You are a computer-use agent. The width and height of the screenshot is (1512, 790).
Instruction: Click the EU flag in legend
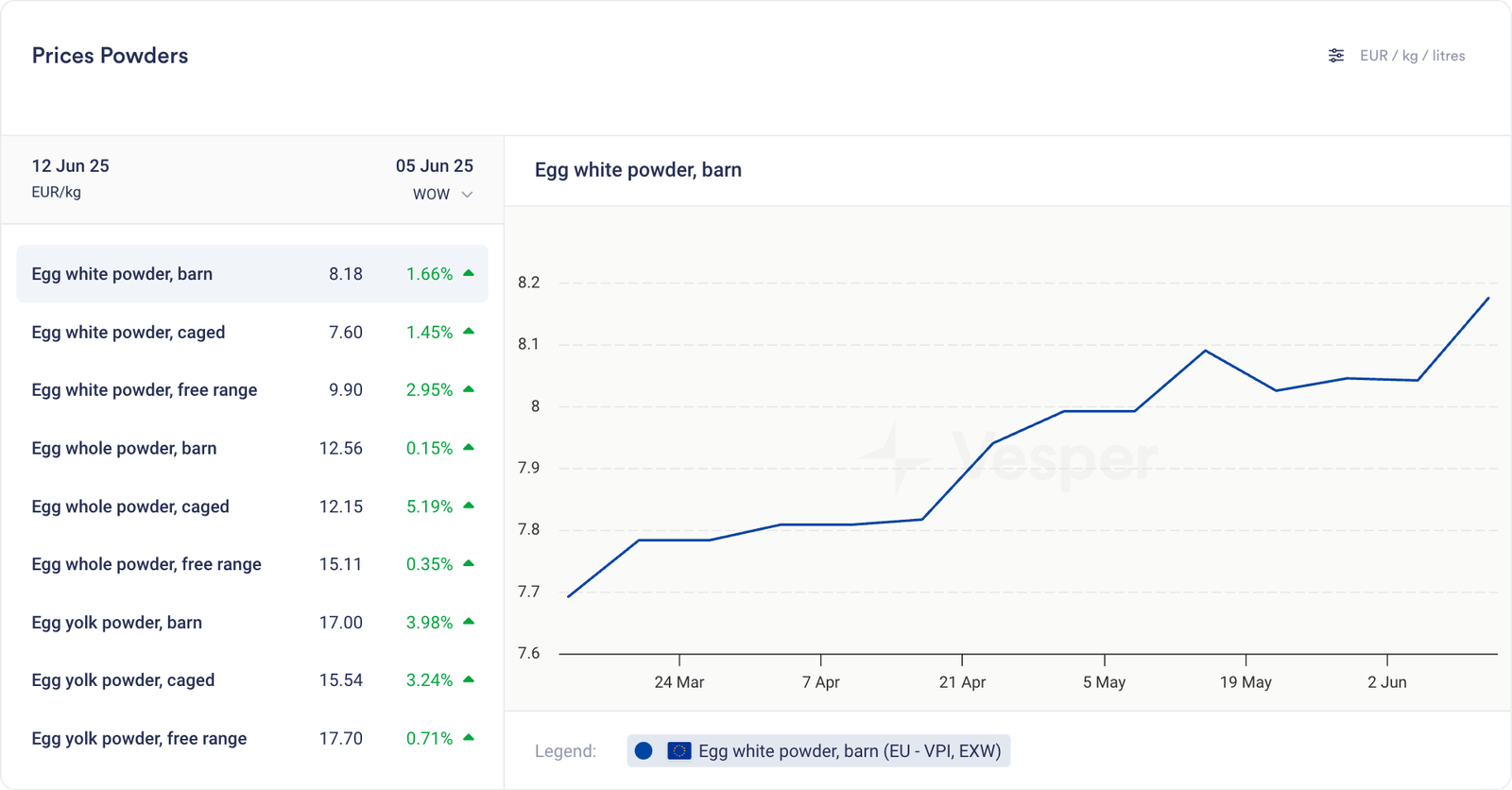(679, 751)
